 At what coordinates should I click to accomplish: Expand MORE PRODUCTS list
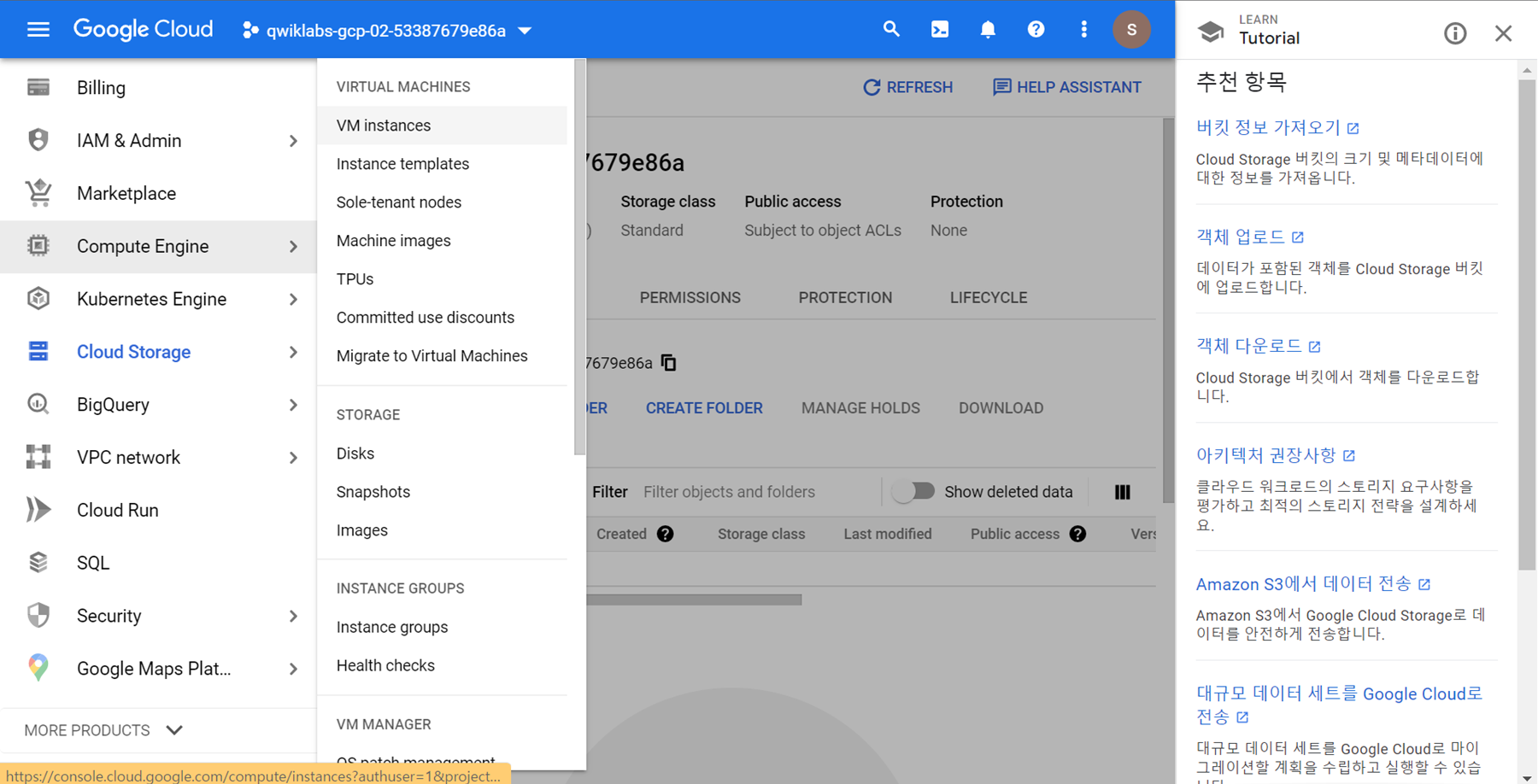(103, 730)
